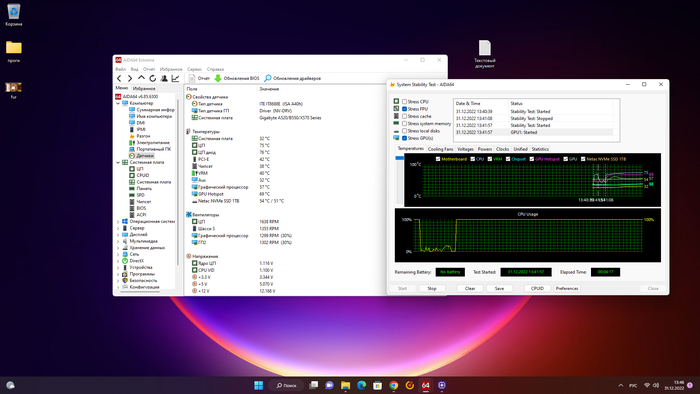Screen dimensions: 700x394
Task: Switch to the Voltages tab
Action: pyautogui.click(x=465, y=149)
